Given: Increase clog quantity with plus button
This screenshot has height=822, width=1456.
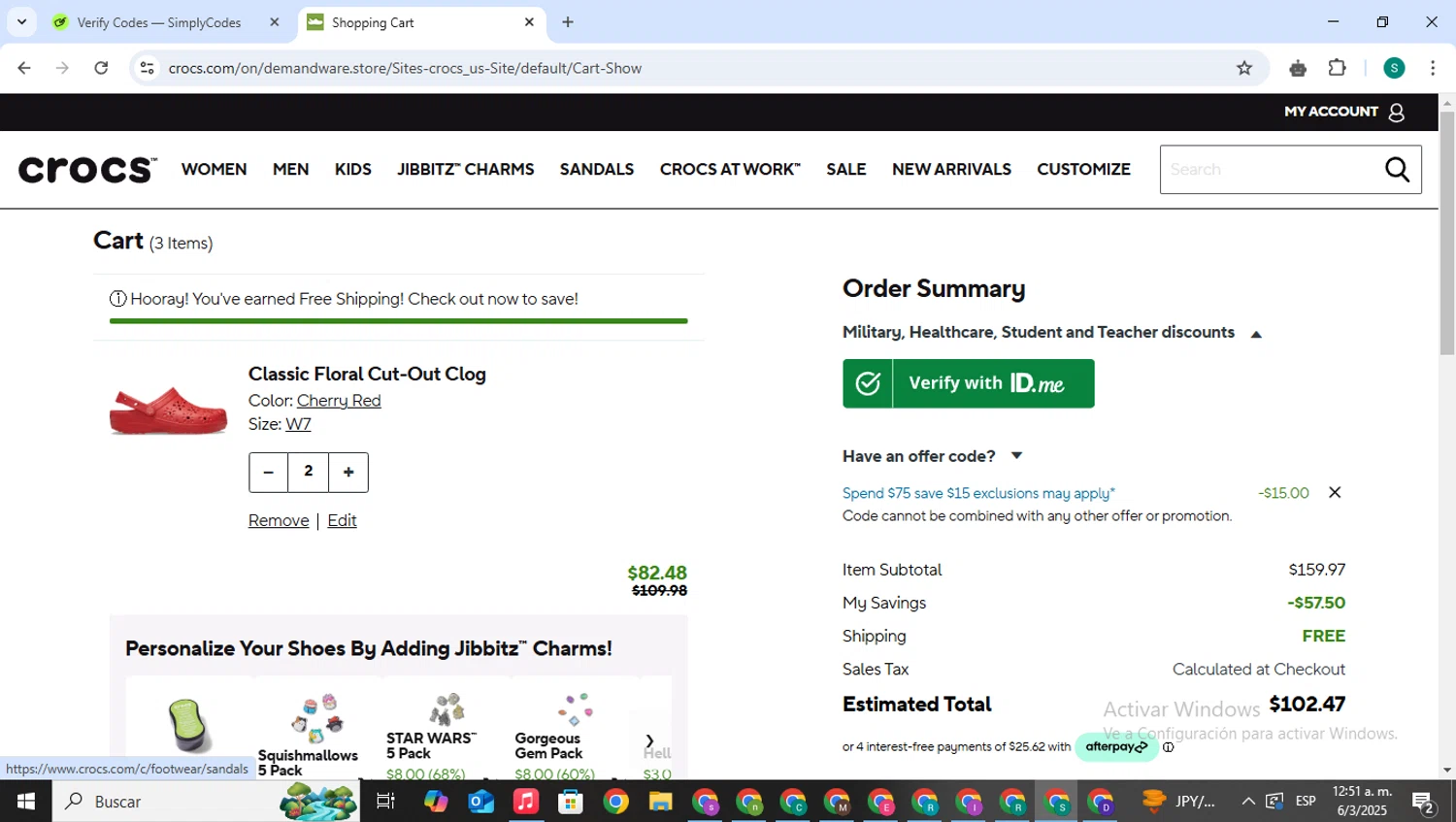Looking at the screenshot, I should coord(348,473).
